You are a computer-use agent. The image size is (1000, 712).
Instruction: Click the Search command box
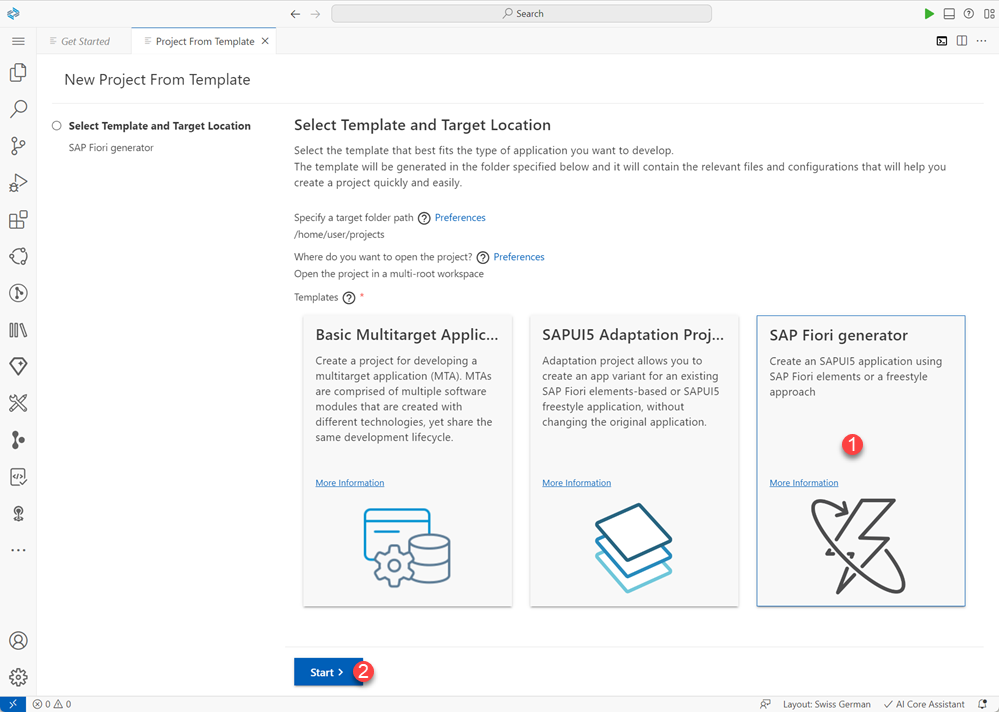tap(522, 13)
